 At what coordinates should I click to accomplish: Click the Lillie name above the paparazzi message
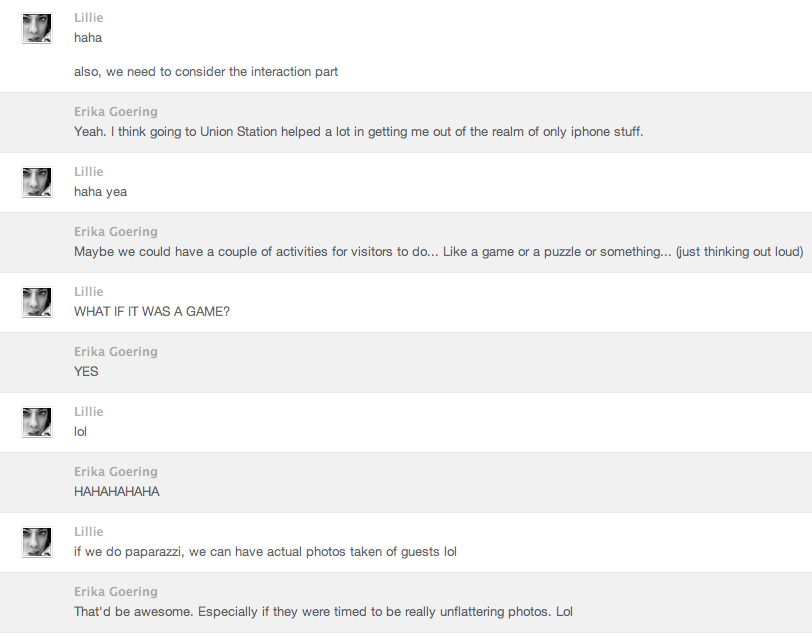88,532
